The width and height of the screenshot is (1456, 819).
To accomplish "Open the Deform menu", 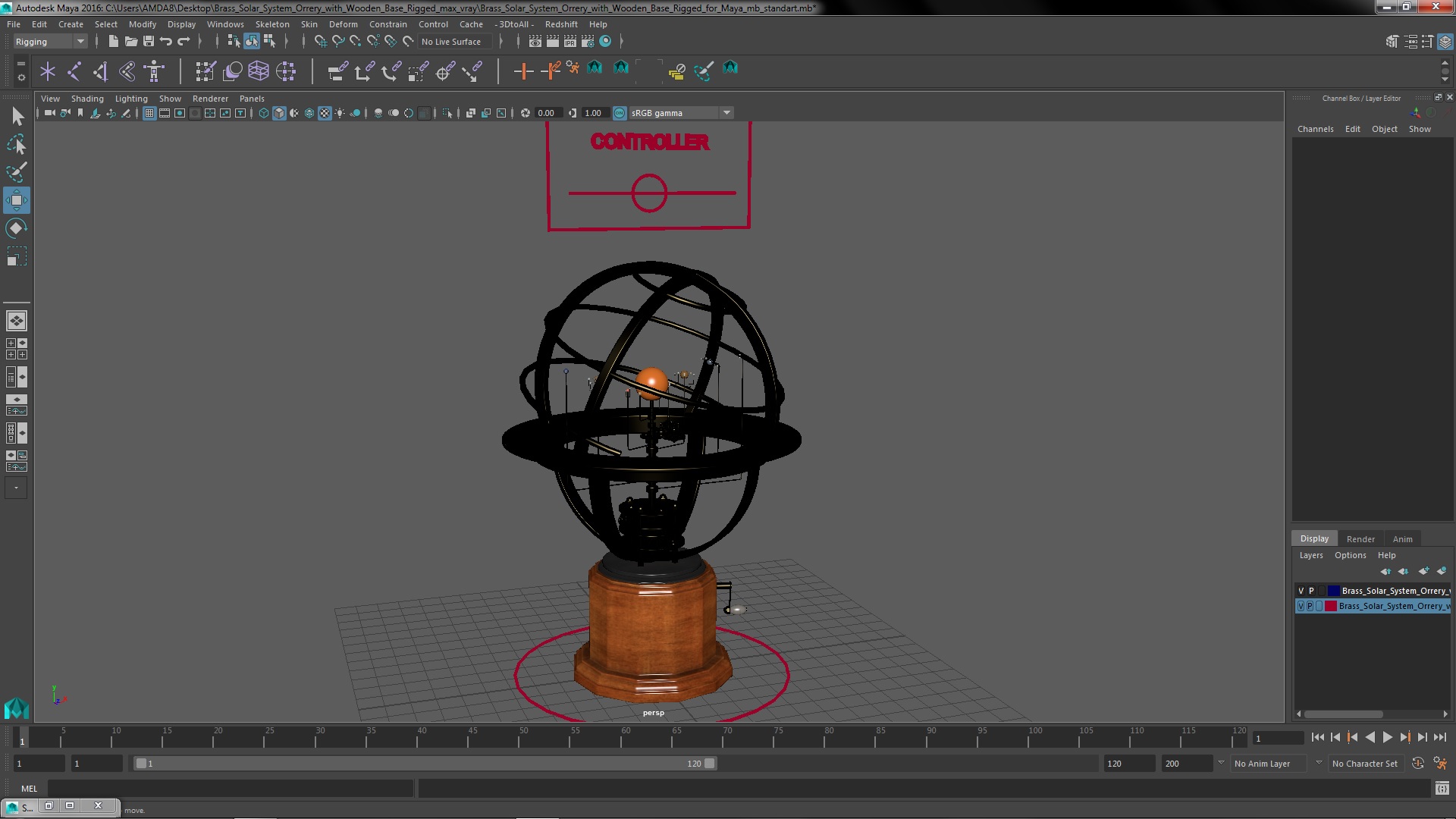I will pos(343,24).
